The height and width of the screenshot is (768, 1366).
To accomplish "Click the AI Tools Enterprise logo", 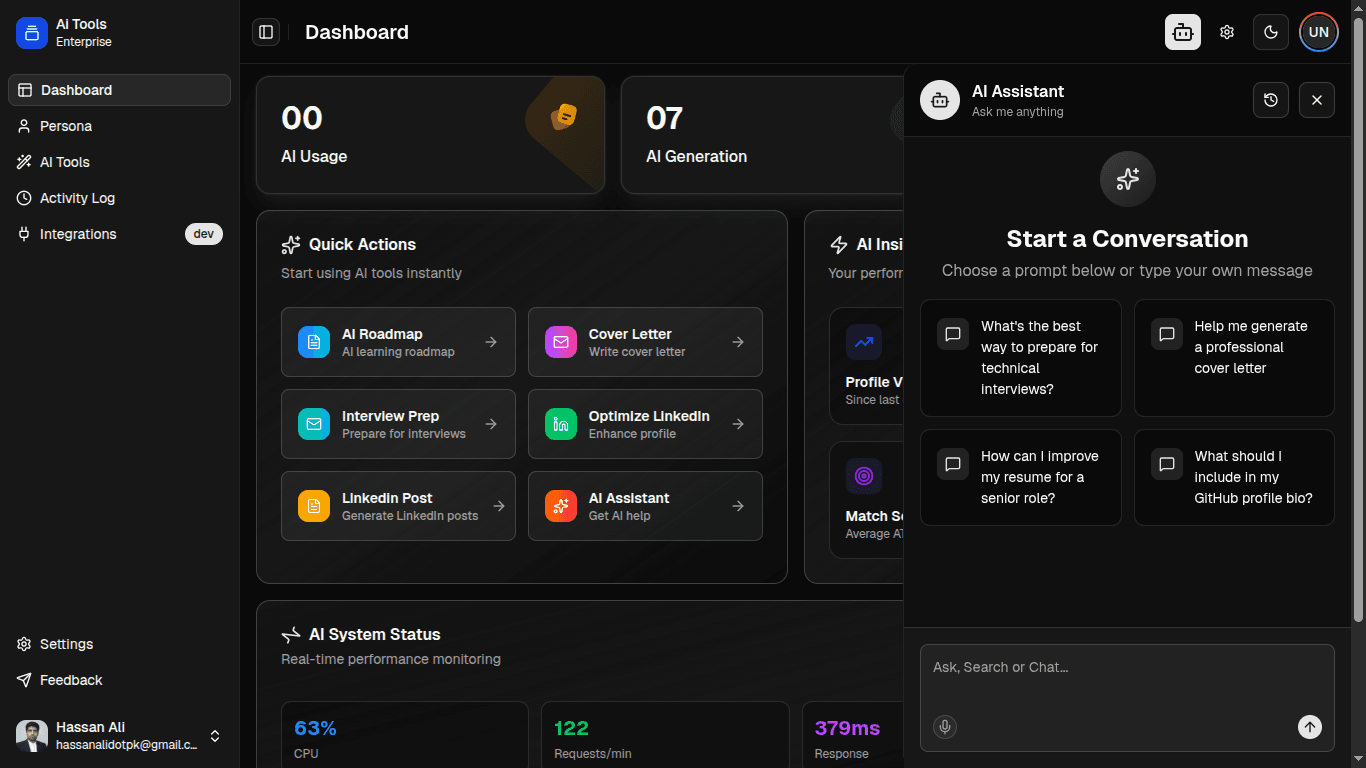I will (32, 32).
